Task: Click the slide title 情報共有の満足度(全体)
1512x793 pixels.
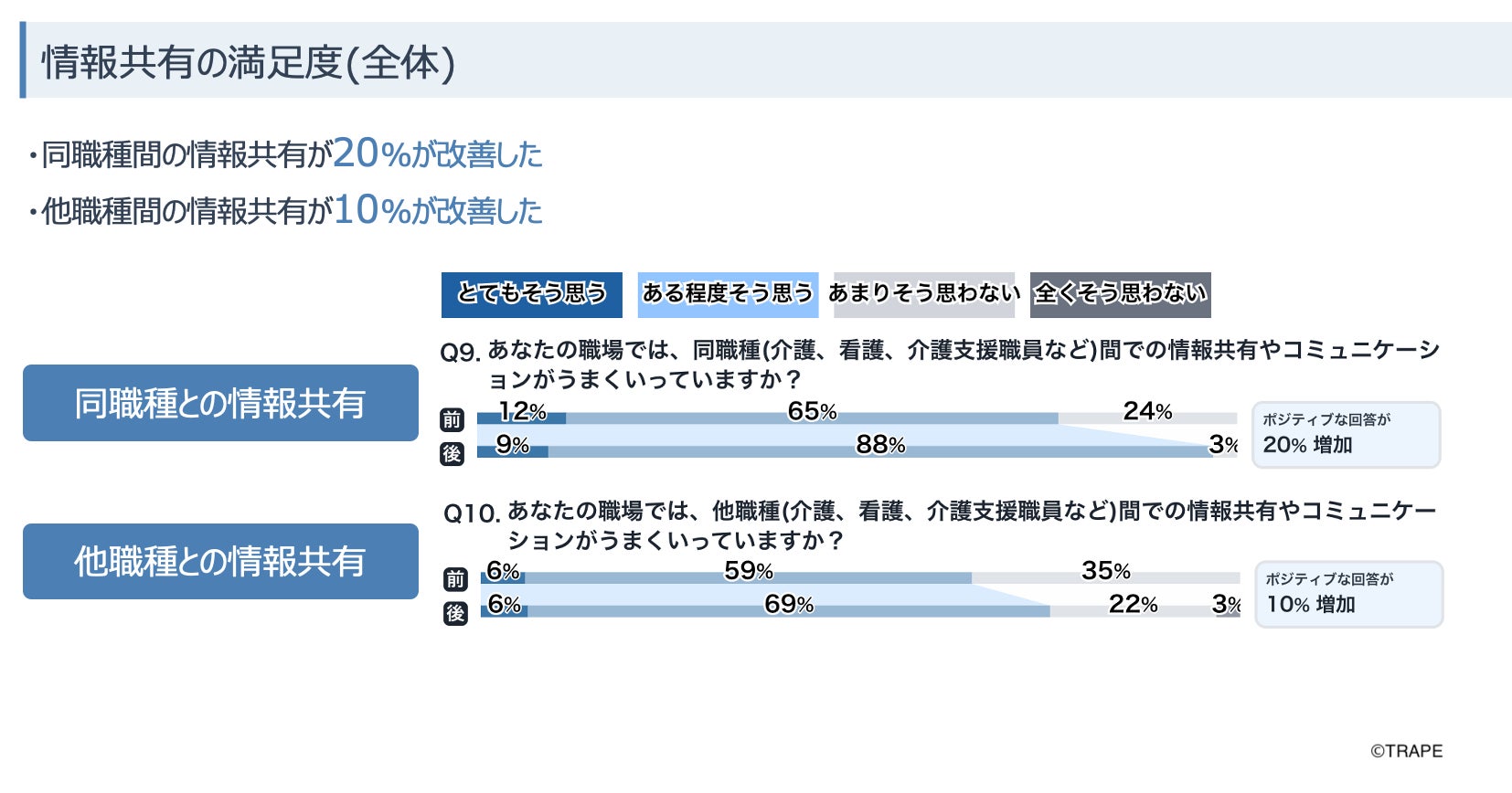Action: pyautogui.click(x=249, y=62)
